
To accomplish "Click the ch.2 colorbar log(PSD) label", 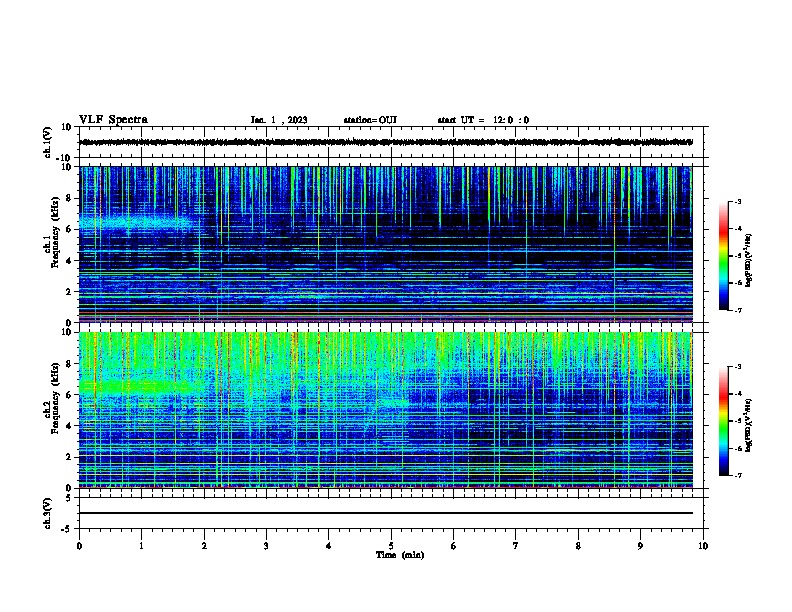I will pyautogui.click(x=748, y=425).
